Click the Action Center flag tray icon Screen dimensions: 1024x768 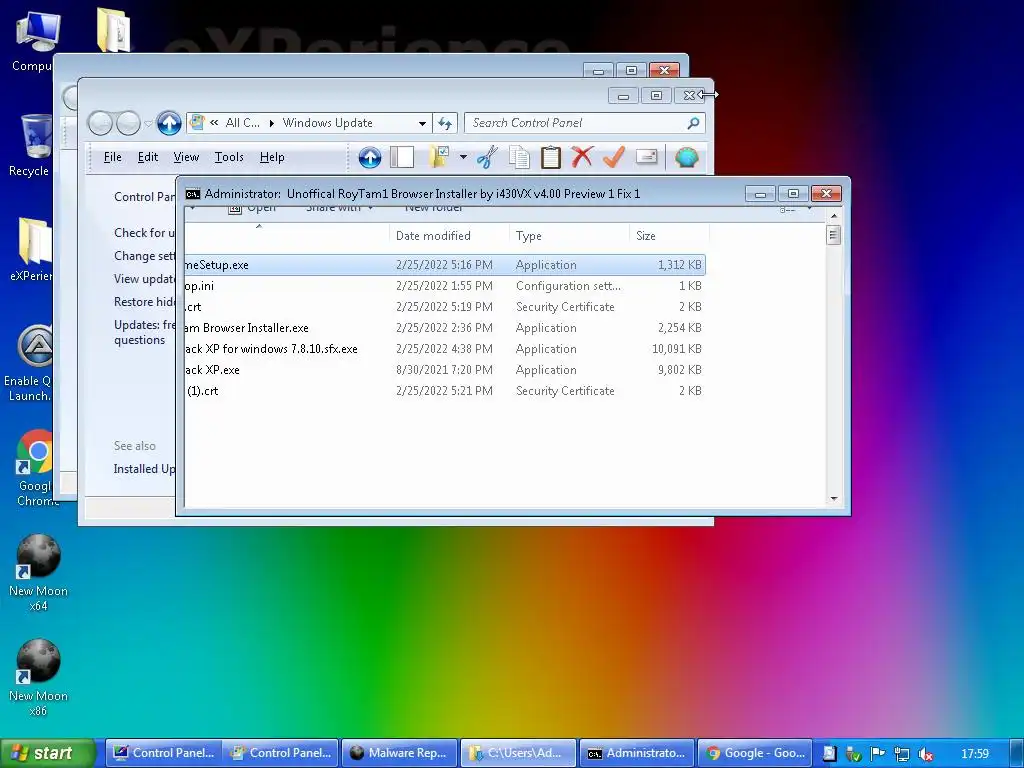[878, 754]
